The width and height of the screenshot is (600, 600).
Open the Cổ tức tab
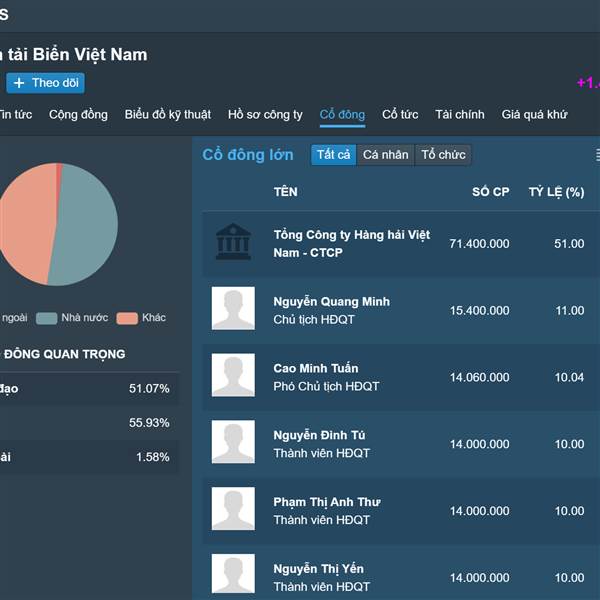[x=400, y=114]
